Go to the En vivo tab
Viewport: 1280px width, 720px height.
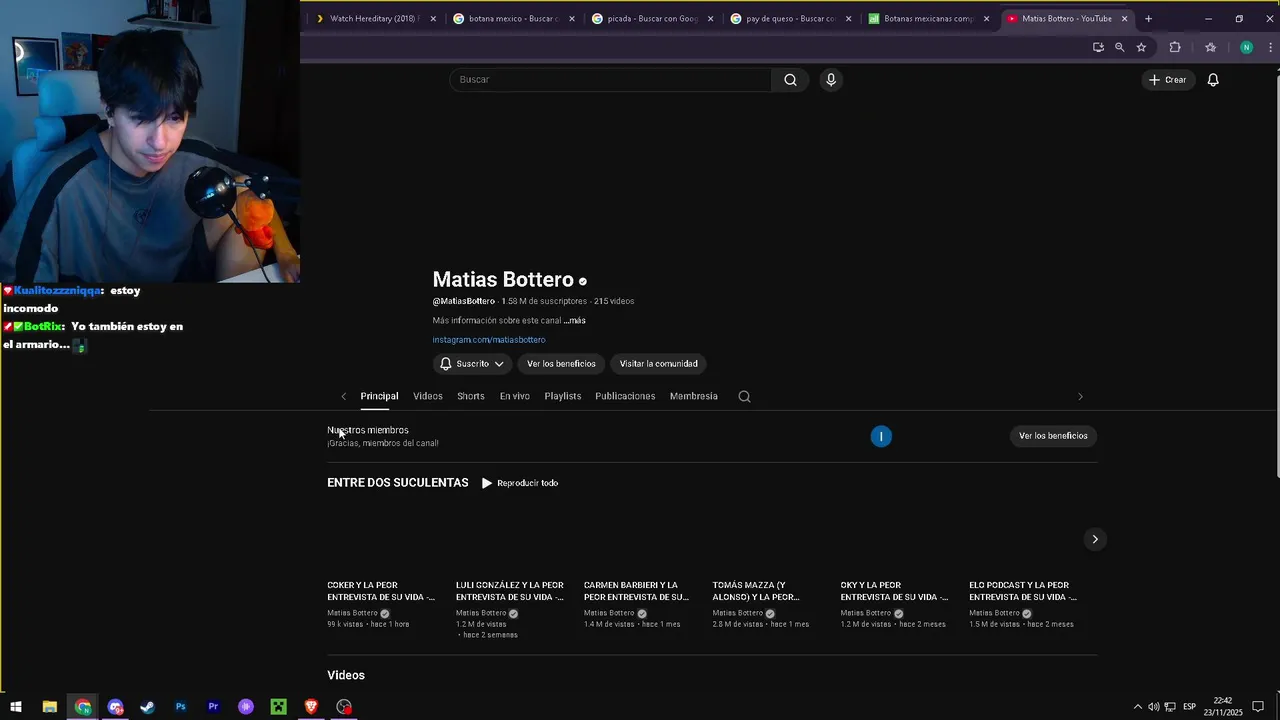pyautogui.click(x=515, y=396)
